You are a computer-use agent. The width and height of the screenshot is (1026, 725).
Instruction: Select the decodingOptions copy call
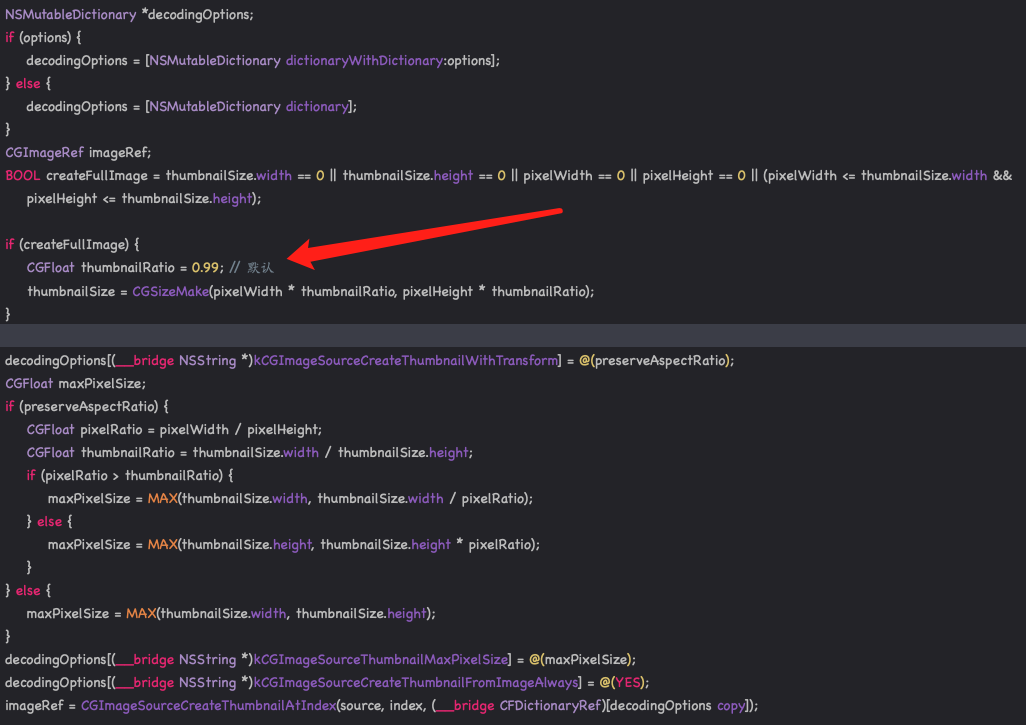click(674, 705)
